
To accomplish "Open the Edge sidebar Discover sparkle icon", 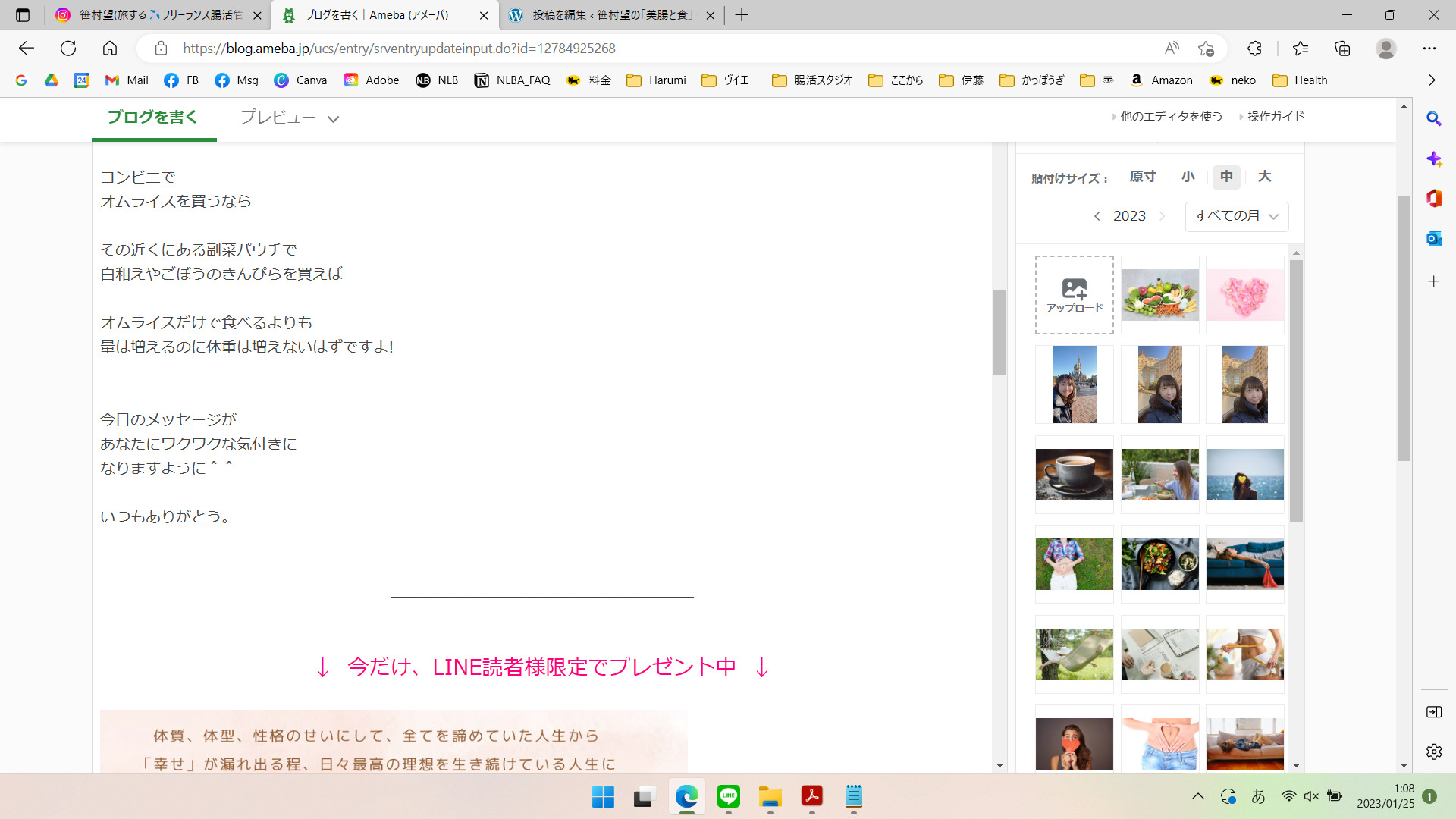I will coord(1433,158).
